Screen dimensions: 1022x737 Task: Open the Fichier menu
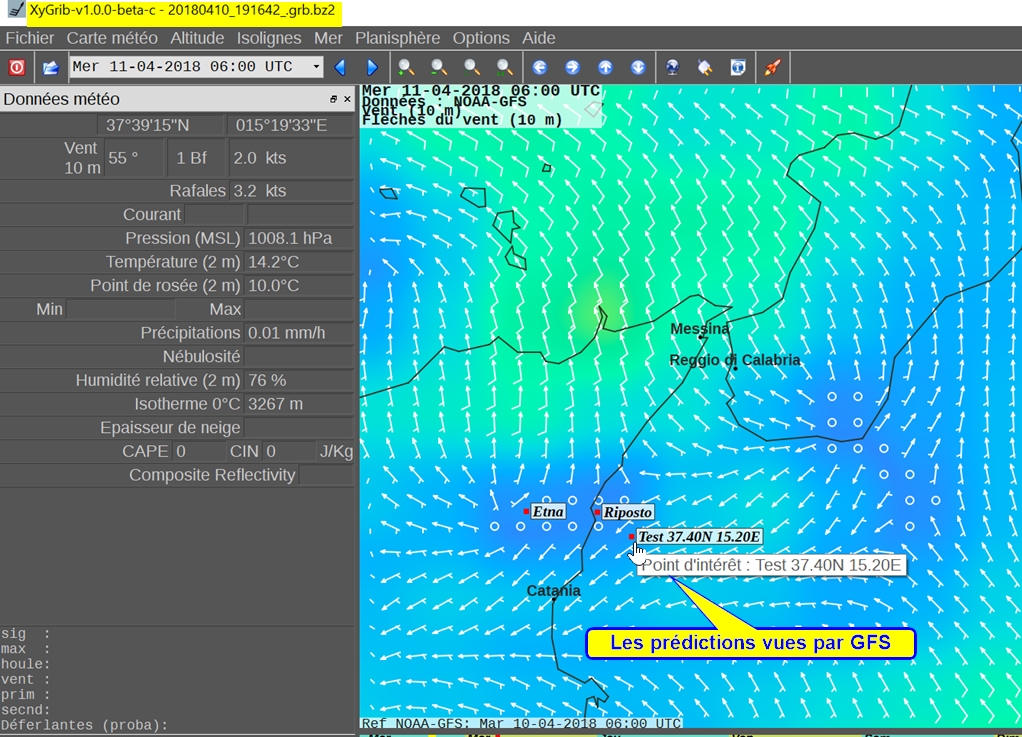30,38
